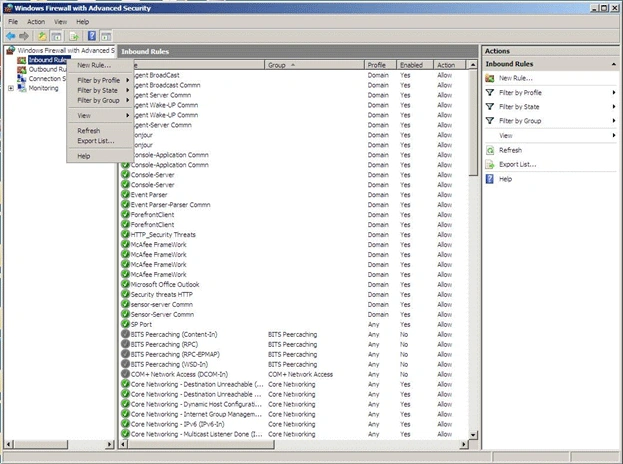Click the Show/Hide Action Pane toolbar icon
Viewport: 623px width, 464px height.
106,37
